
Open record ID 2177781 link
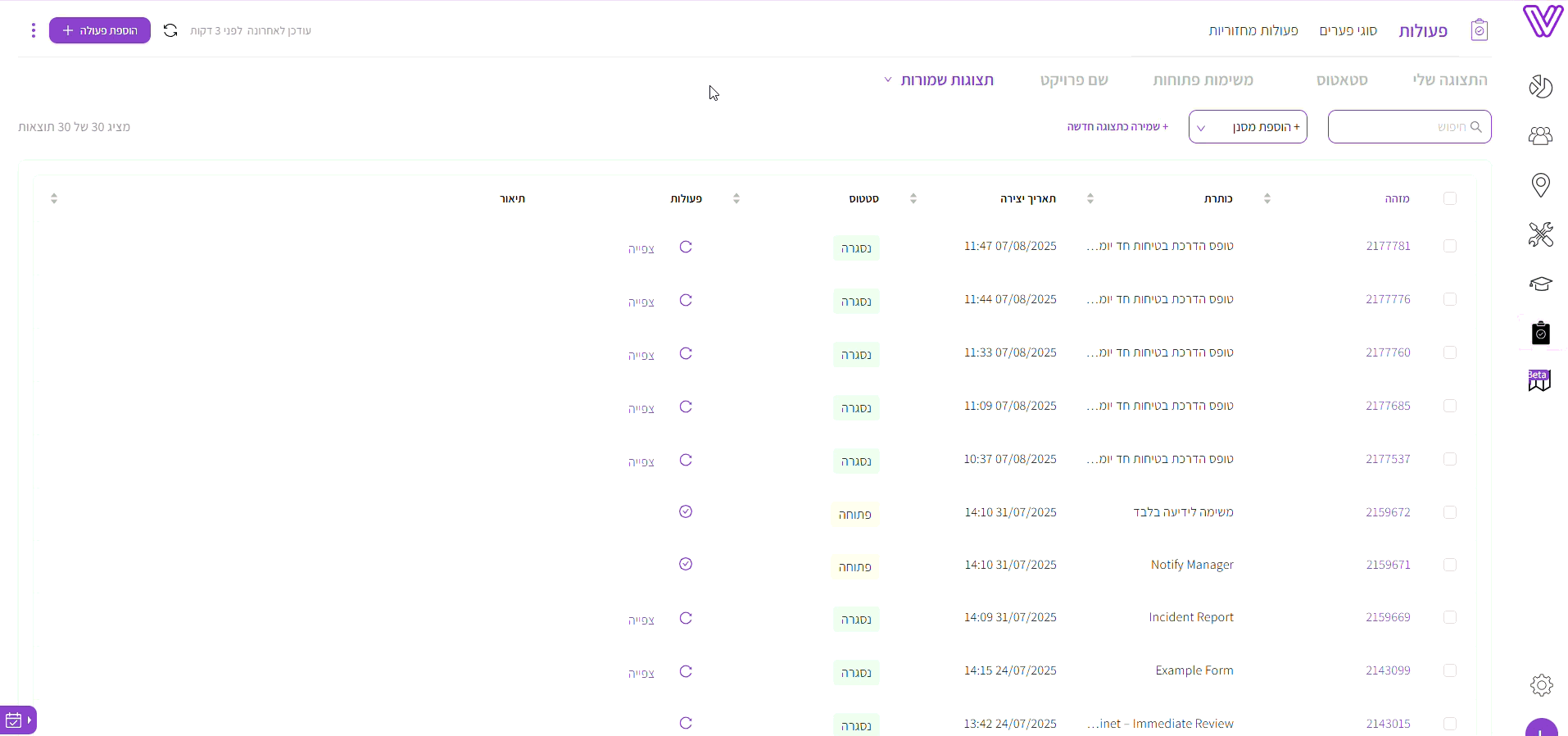coord(1389,246)
